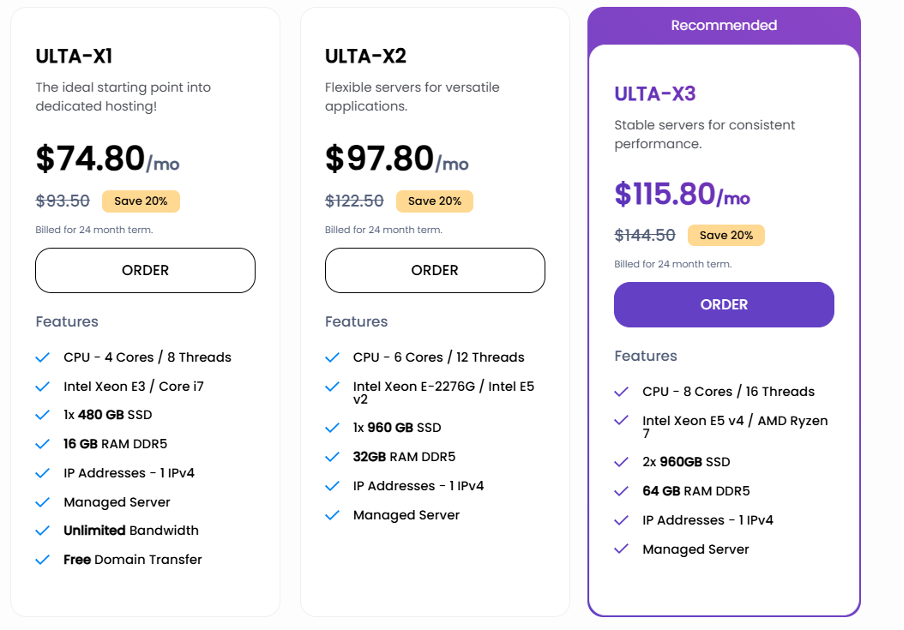This screenshot has width=904, height=630.
Task: Select the ULTA-X2 plan title
Action: pos(356,56)
